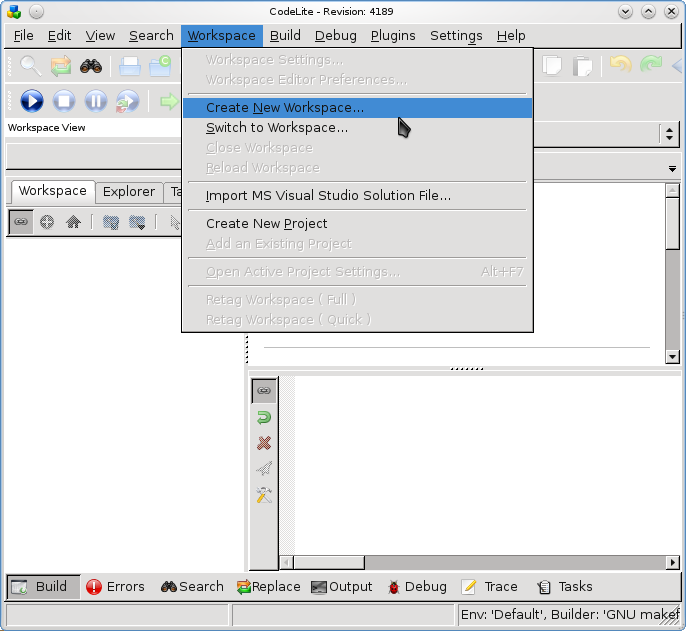Expand the small down-arrow tab list dropdown
The width and height of the screenshot is (686, 631).
click(x=672, y=168)
